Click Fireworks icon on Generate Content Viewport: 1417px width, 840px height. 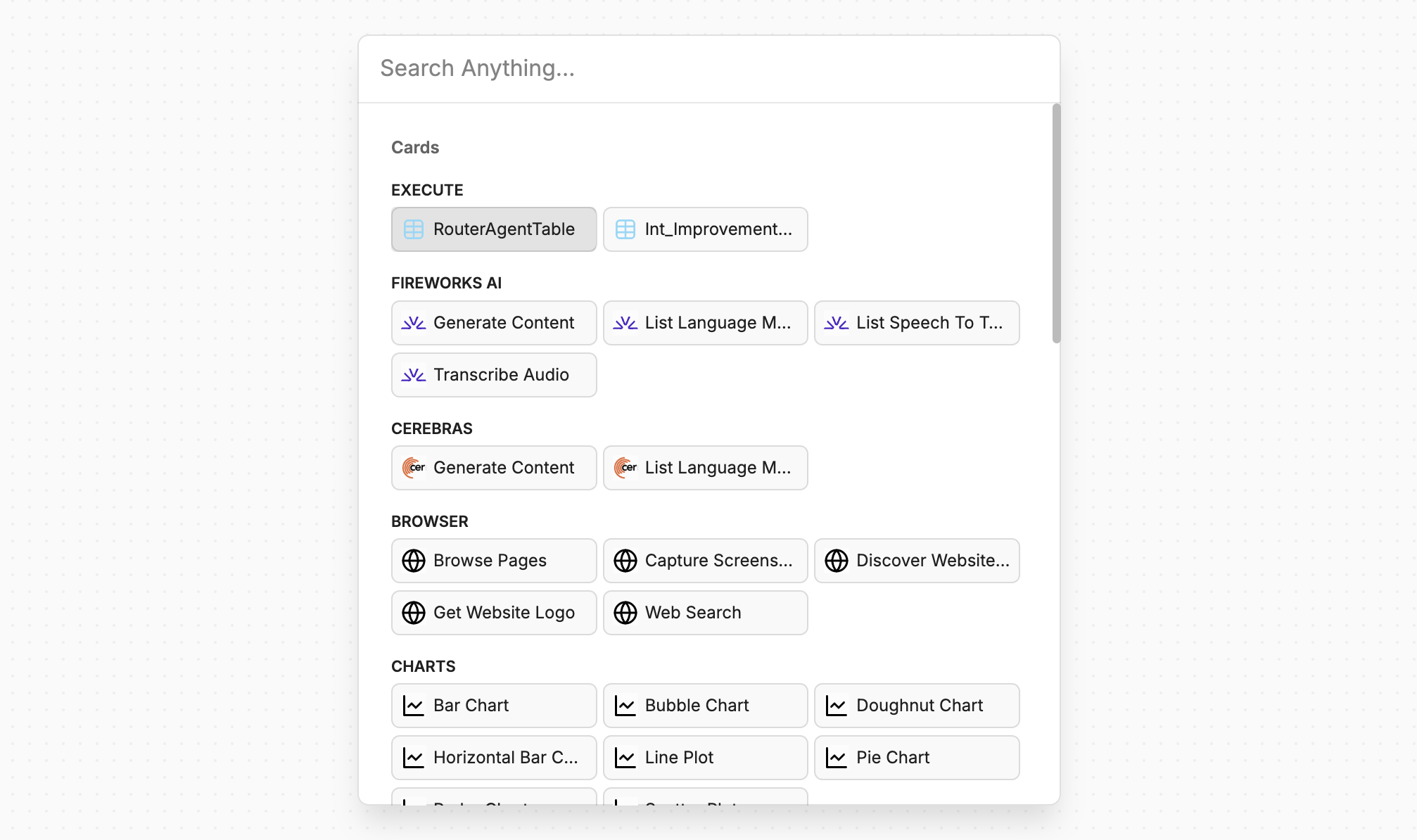click(x=414, y=323)
